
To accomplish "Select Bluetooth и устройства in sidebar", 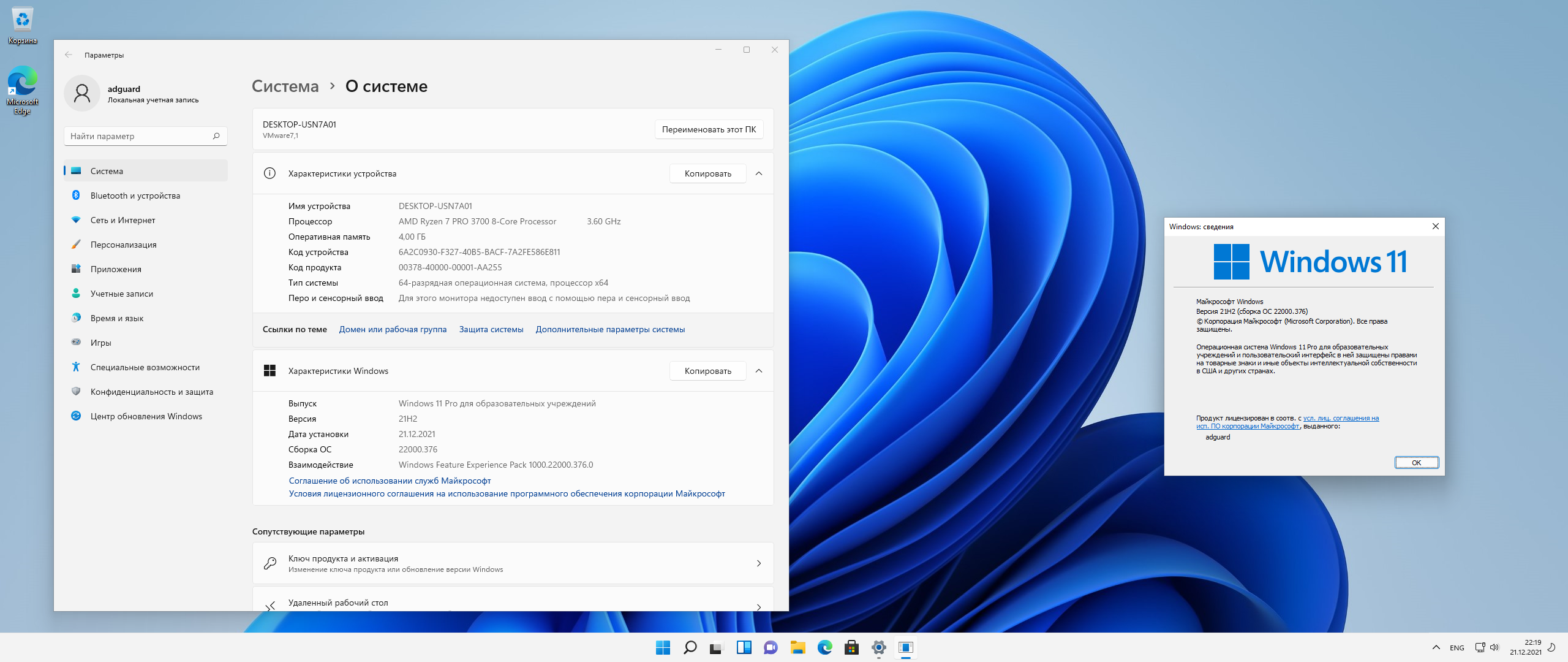I will 135,196.
